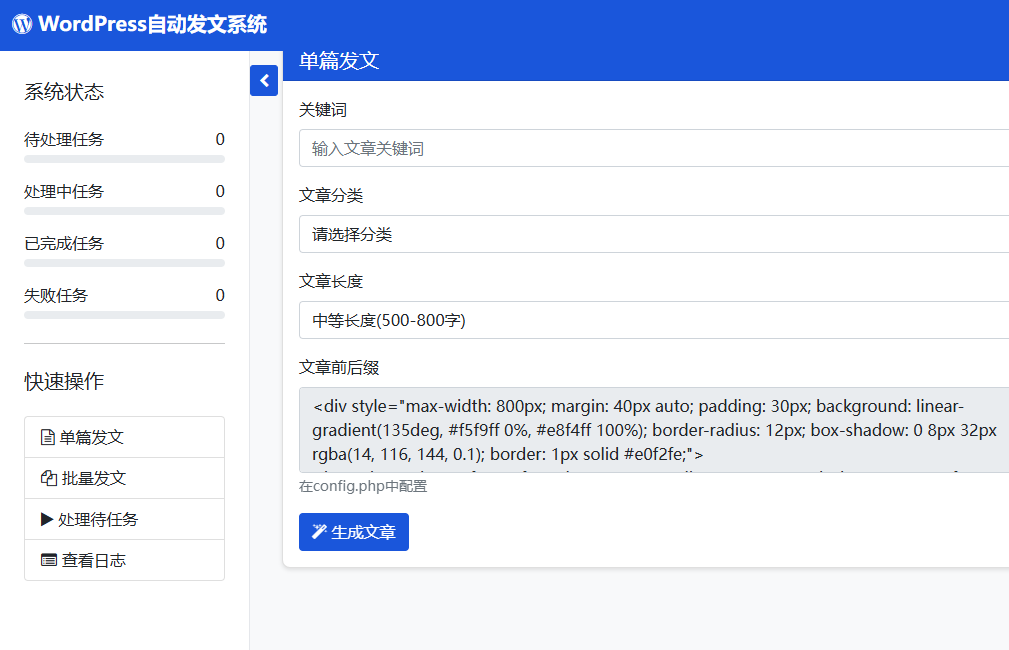Click the magic wand icon on 生成文章
1009x650 pixels.
319,532
